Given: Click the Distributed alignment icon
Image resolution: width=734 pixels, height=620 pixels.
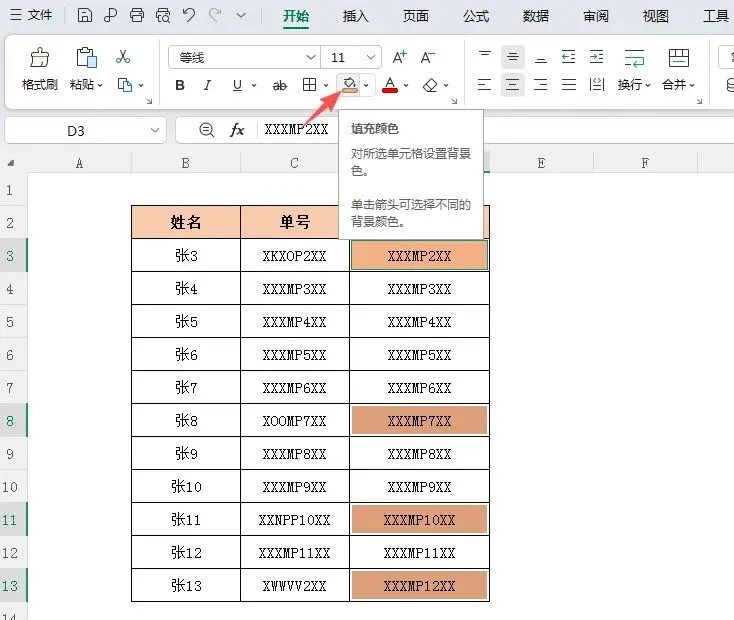Looking at the screenshot, I should click(x=597, y=85).
